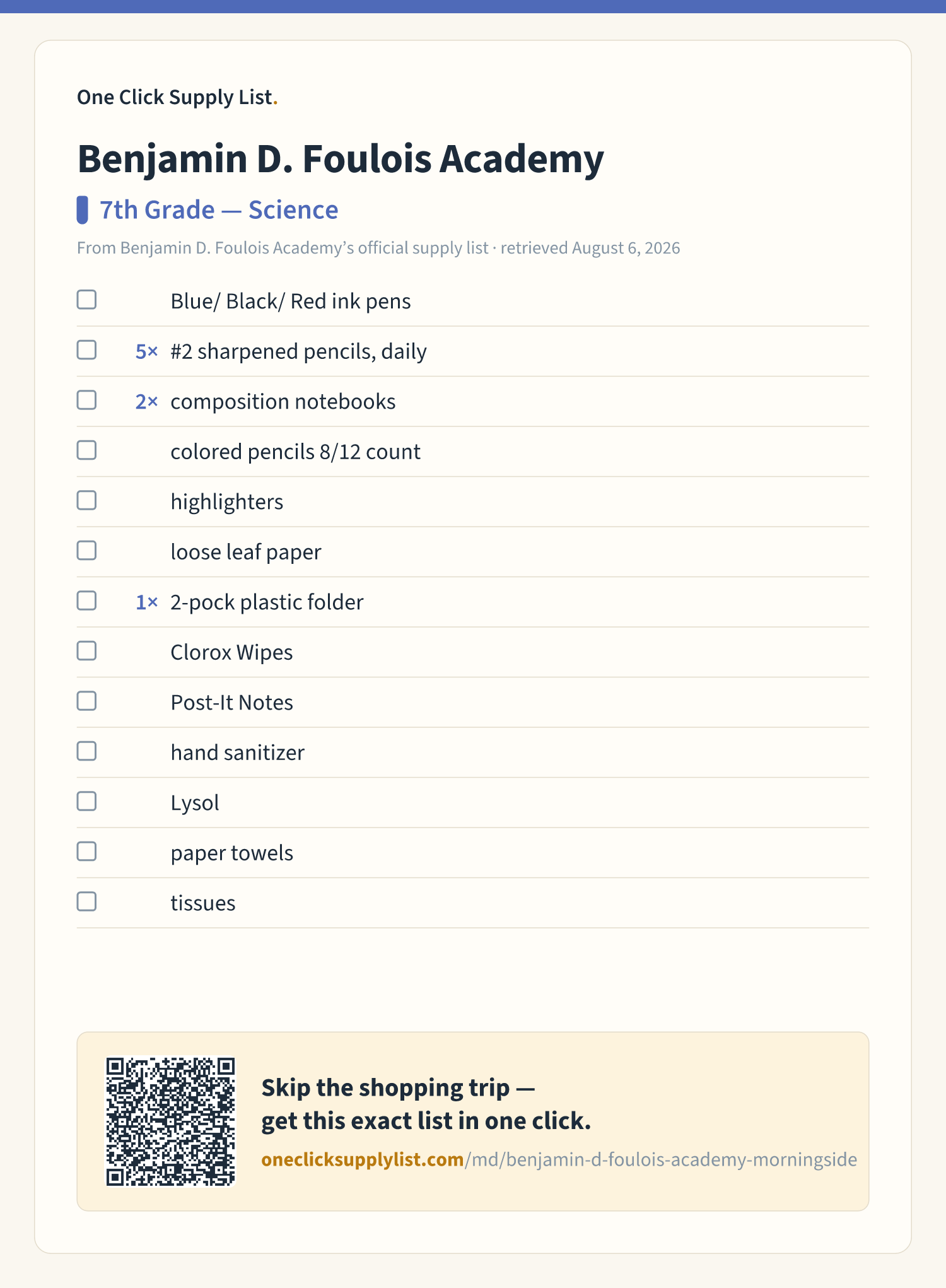The image size is (946, 1288).
Task: Select the 7th Grade — Science heading
Action: pos(219,210)
